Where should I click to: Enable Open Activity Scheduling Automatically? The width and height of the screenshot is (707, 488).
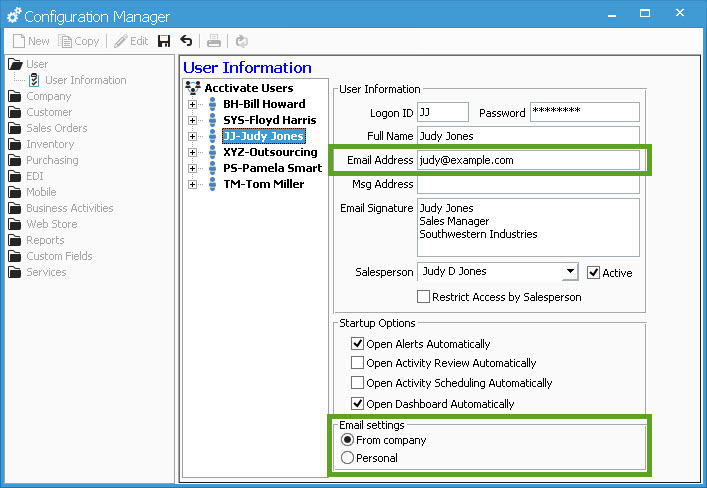(358, 383)
